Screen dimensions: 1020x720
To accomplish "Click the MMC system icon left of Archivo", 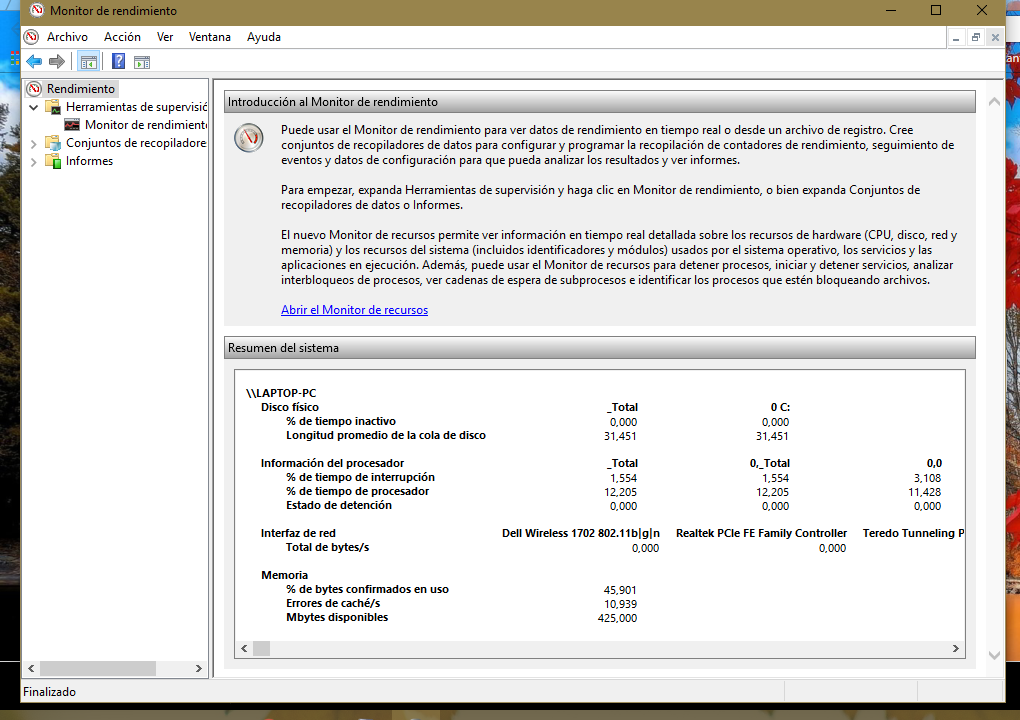I will pos(31,37).
